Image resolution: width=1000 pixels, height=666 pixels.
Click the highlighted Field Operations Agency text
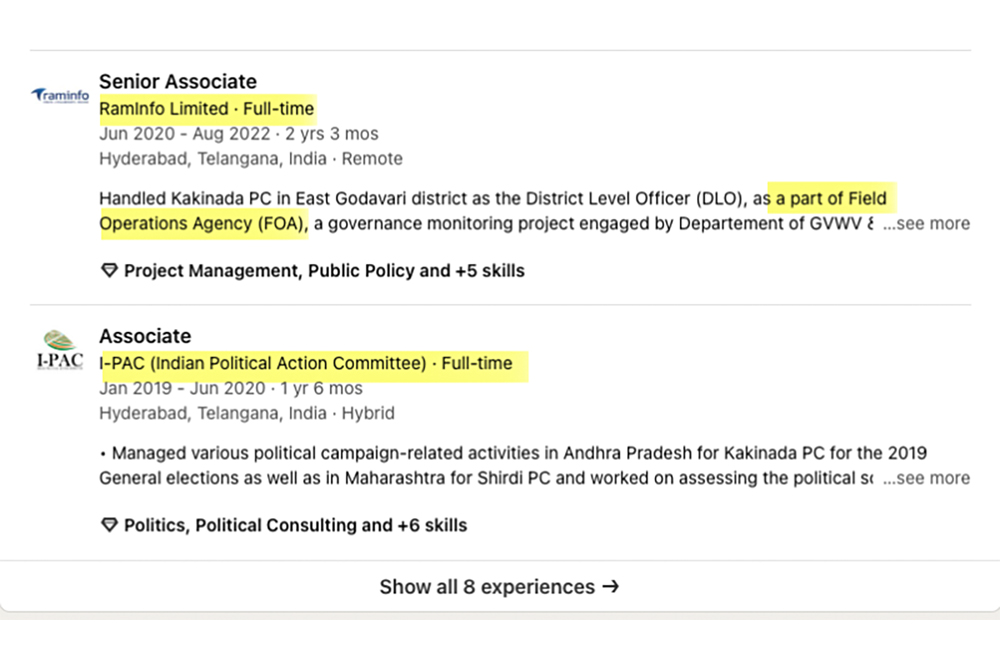pos(204,223)
